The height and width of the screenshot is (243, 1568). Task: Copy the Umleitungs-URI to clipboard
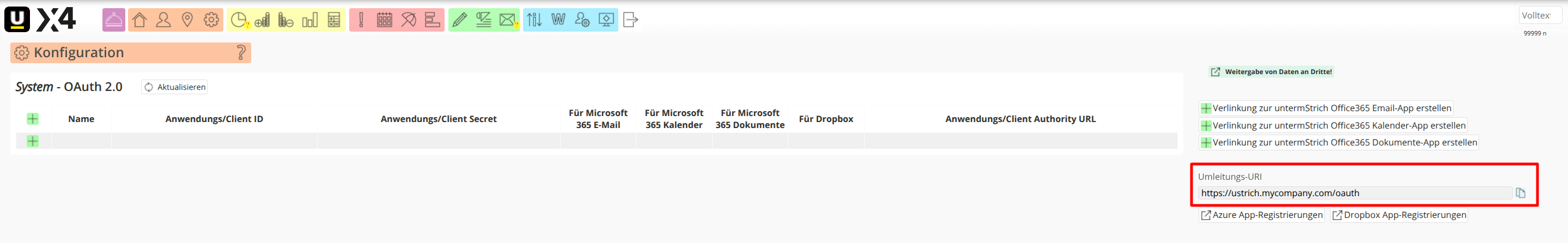pyautogui.click(x=1520, y=193)
